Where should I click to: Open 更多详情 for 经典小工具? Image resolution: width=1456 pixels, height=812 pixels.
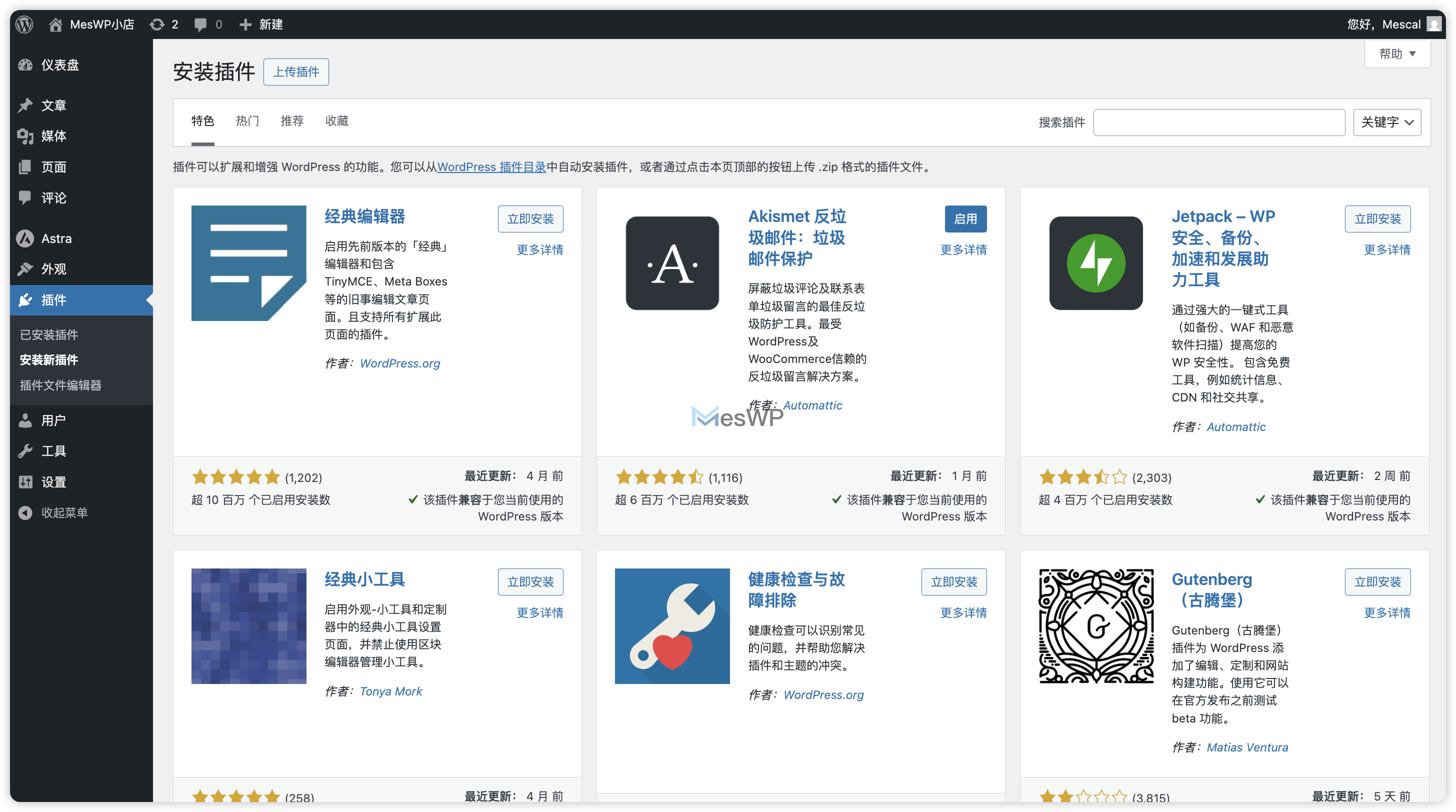(x=540, y=612)
